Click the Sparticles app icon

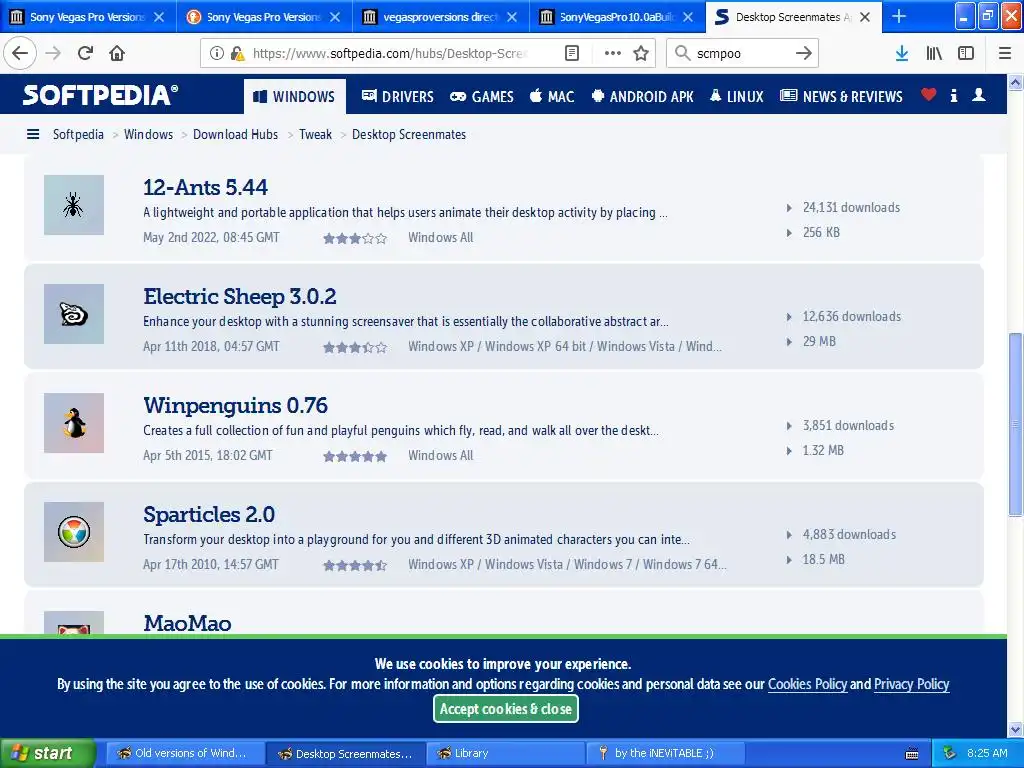tap(74, 532)
